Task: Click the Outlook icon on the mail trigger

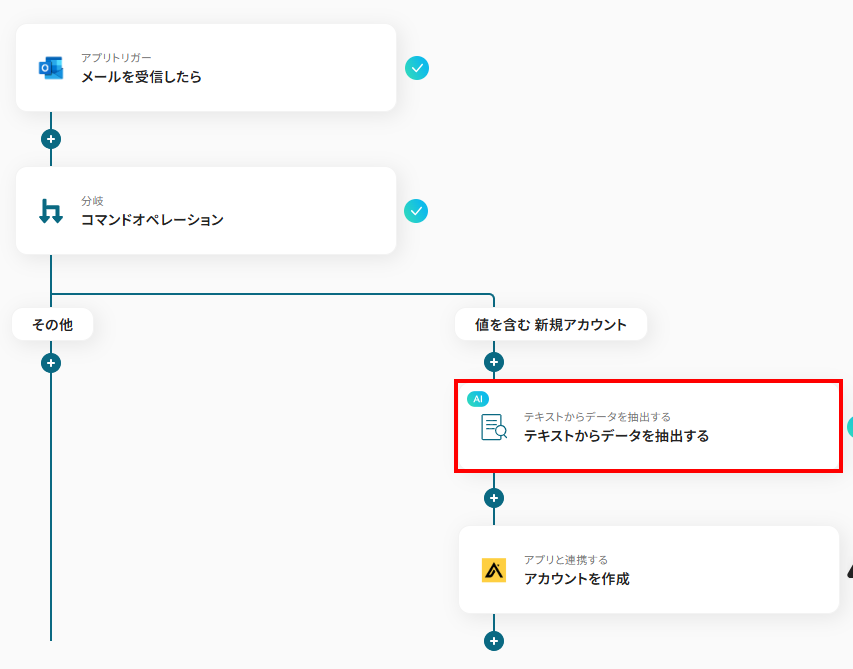Action: coord(49,67)
